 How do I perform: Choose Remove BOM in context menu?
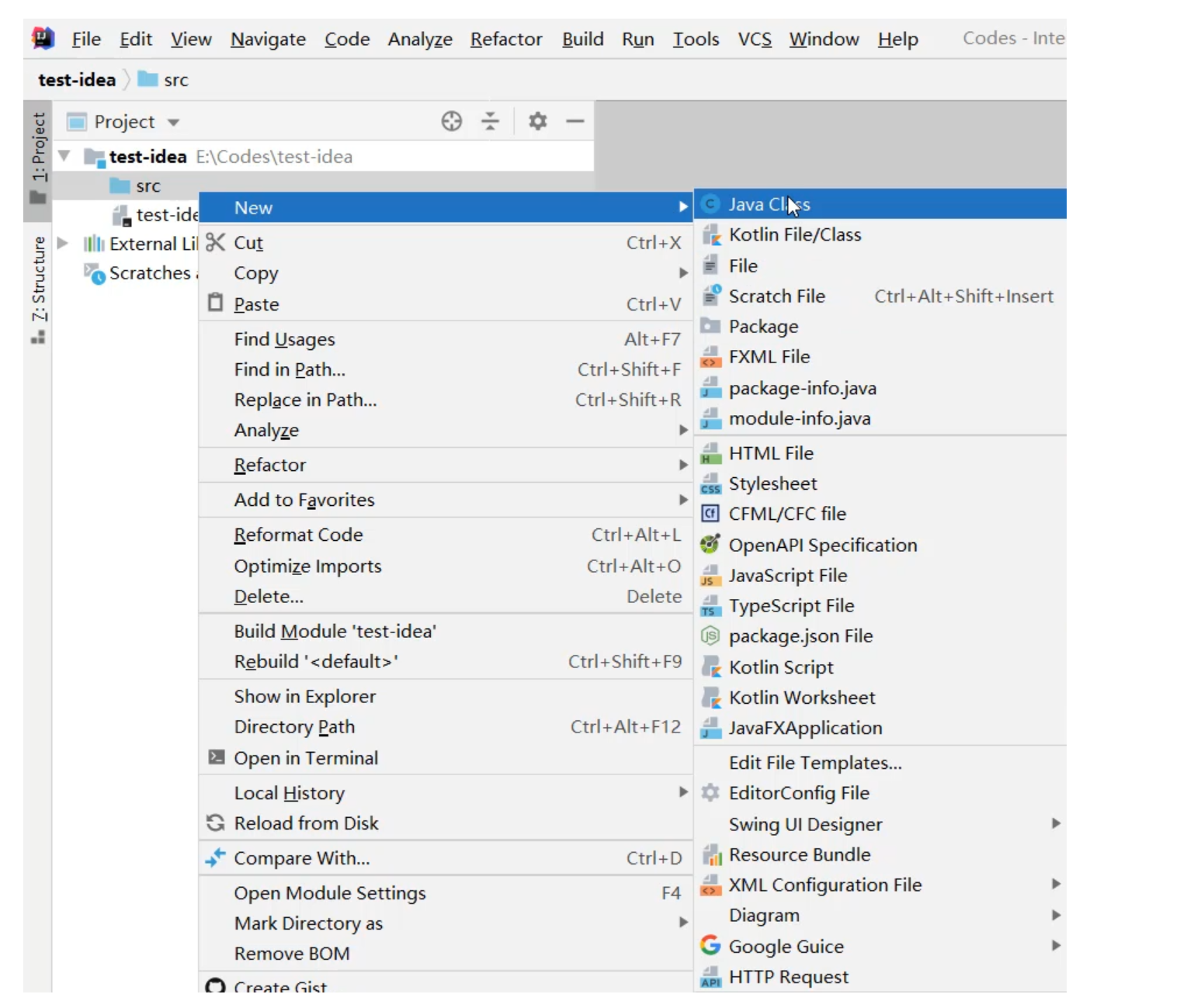point(446,953)
